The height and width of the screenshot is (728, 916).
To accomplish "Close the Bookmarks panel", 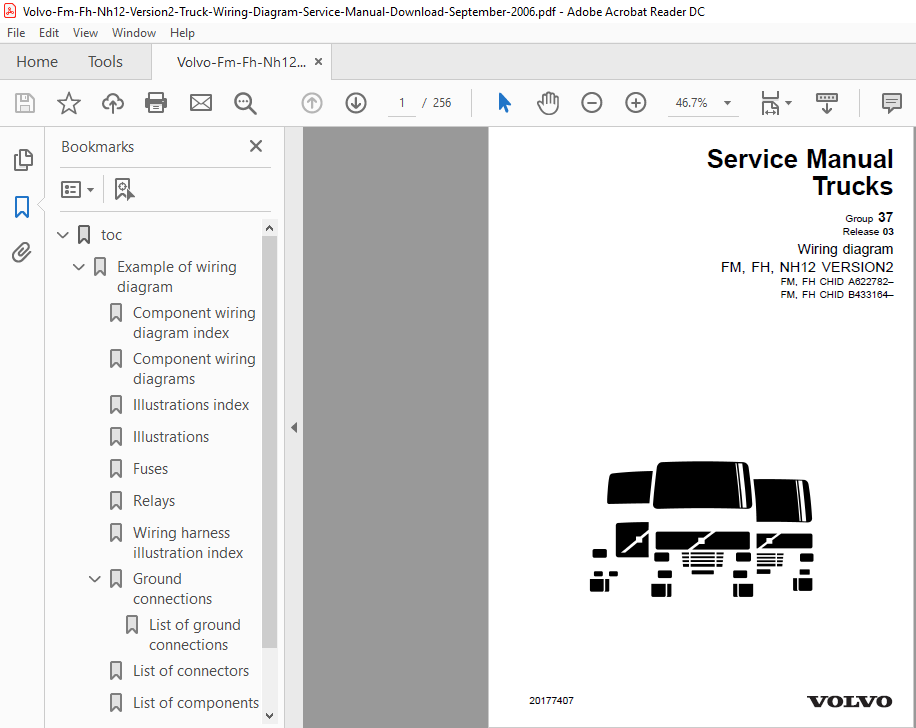I will coord(256,146).
